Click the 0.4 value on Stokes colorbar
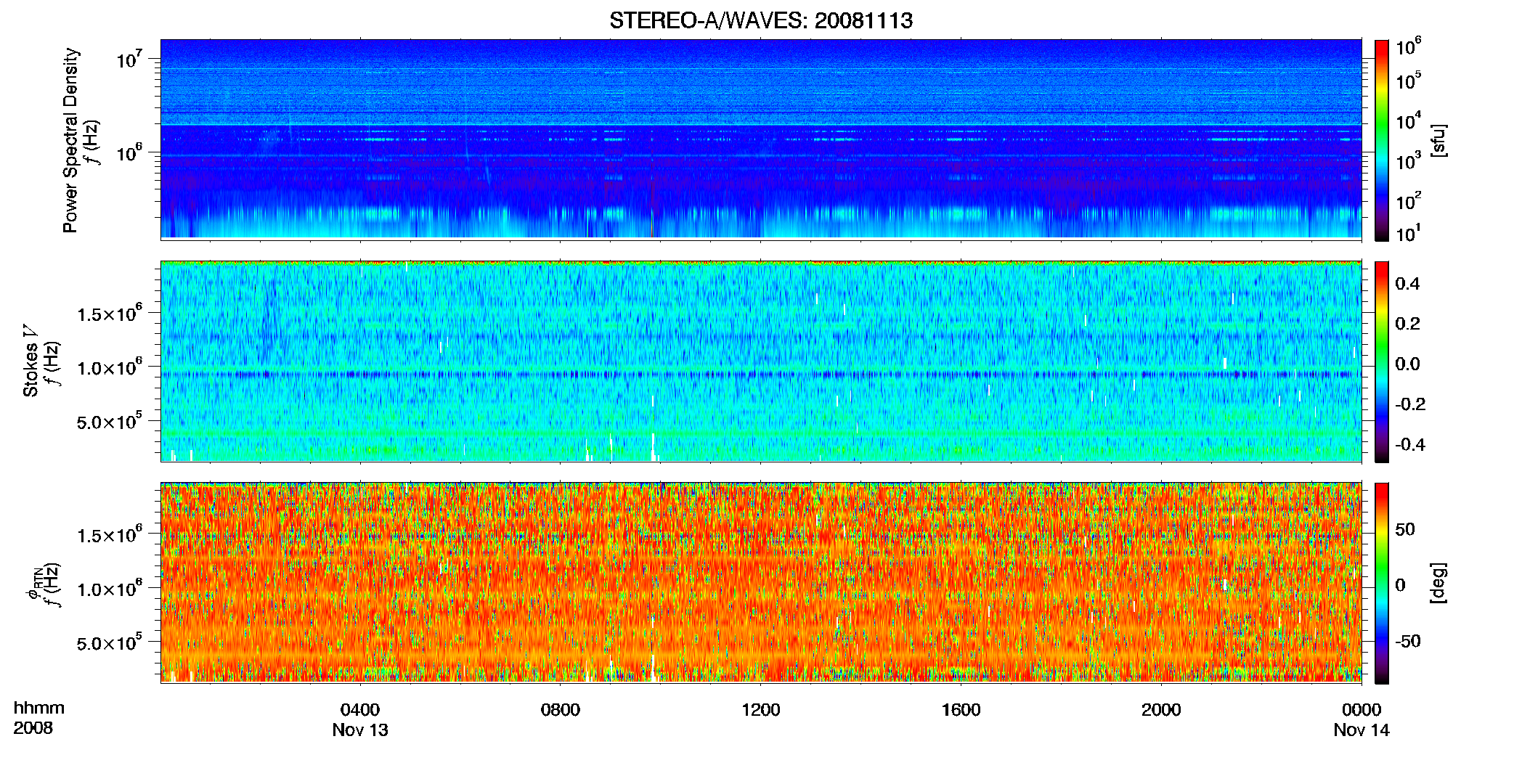The height and width of the screenshot is (784, 1522). point(1407,284)
